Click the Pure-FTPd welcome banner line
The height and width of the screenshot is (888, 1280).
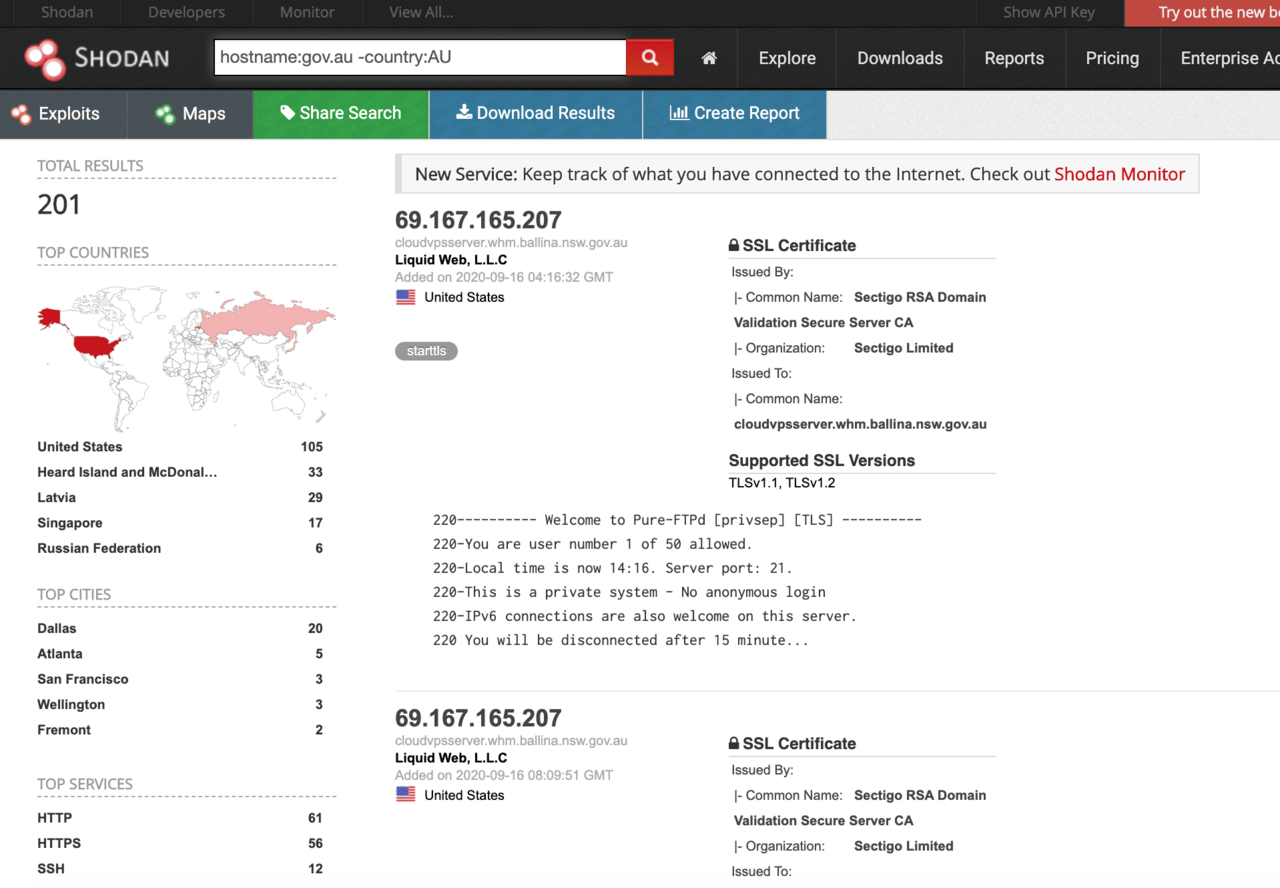point(677,520)
